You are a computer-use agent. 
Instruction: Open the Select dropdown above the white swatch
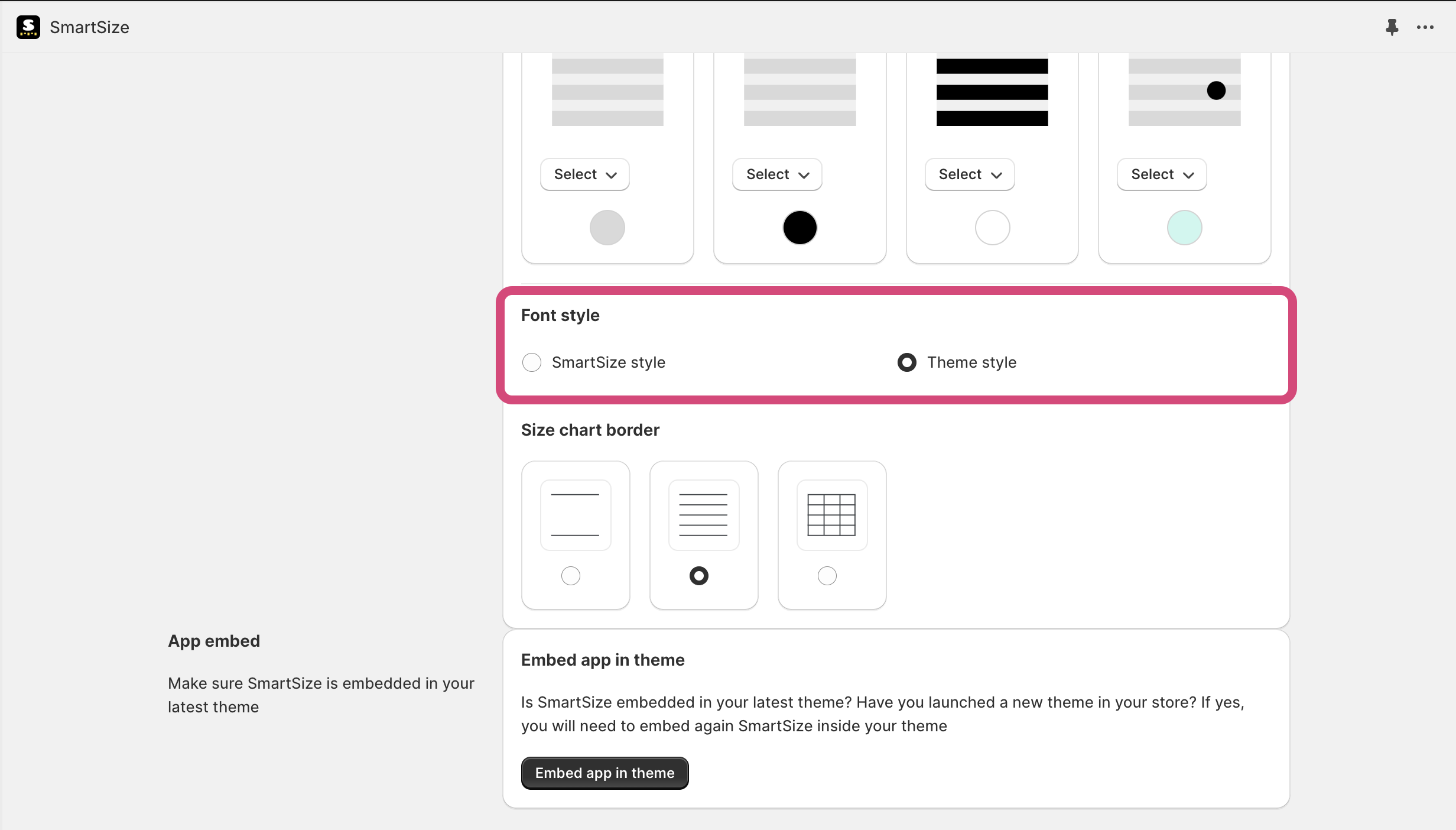(x=970, y=174)
